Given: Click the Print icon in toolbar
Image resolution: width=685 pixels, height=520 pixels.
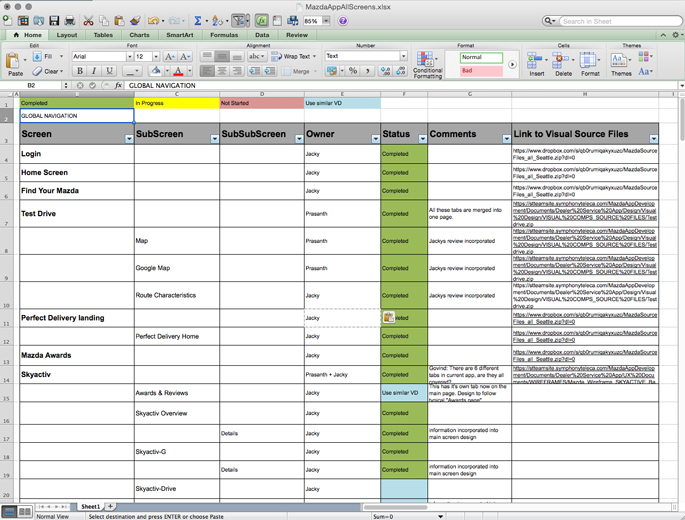Looking at the screenshot, I should (69, 21).
